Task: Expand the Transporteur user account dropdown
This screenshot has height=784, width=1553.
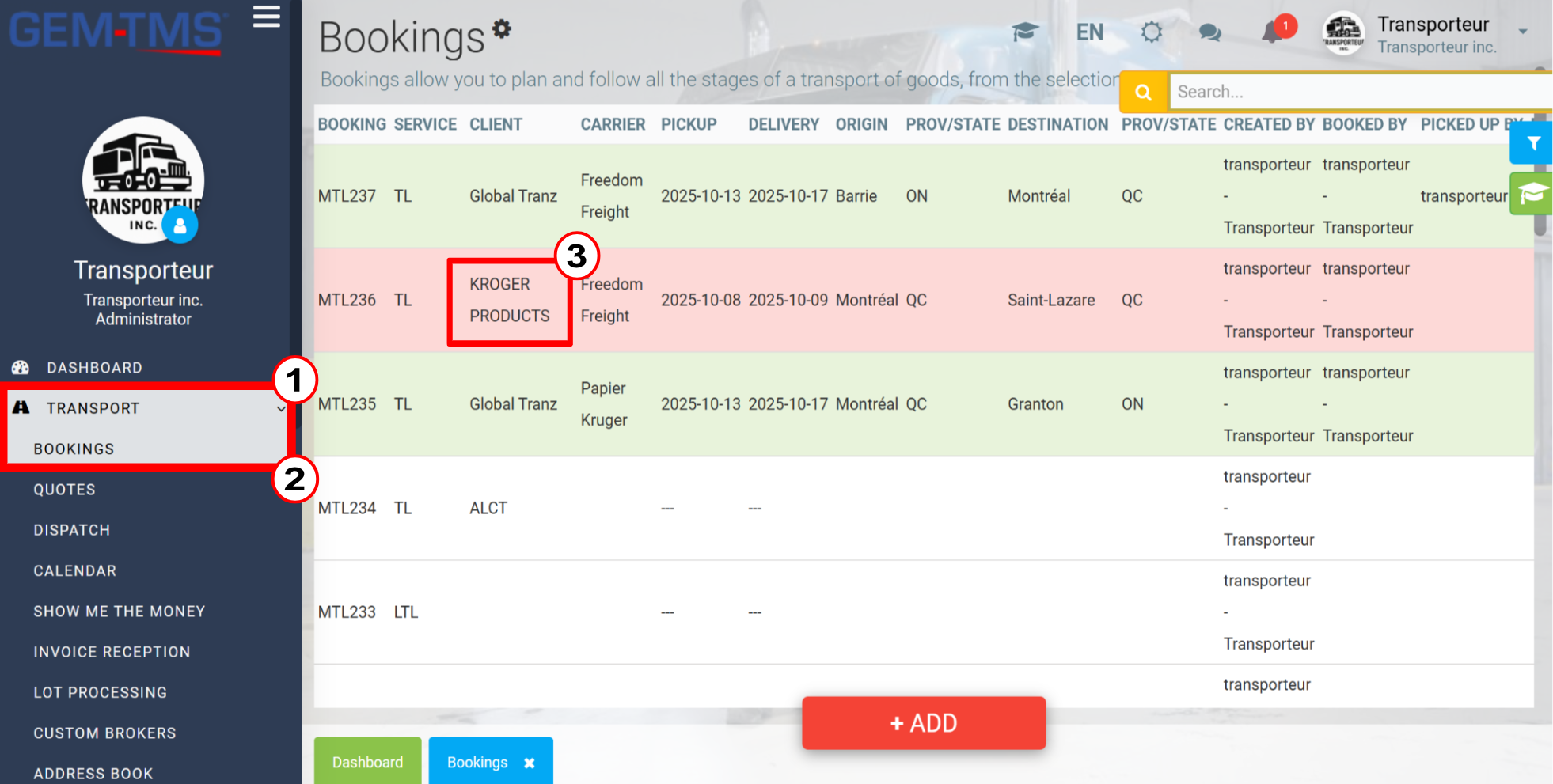Action: point(1522,32)
